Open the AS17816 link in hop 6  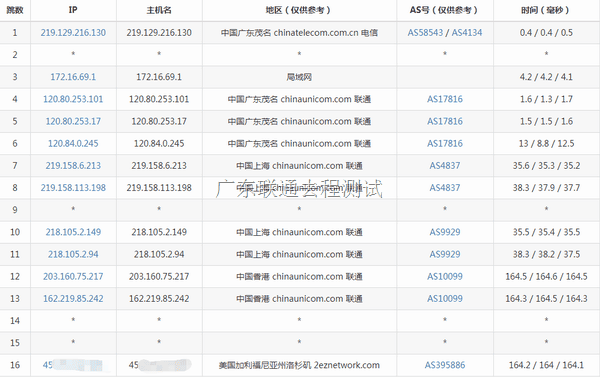(445, 143)
